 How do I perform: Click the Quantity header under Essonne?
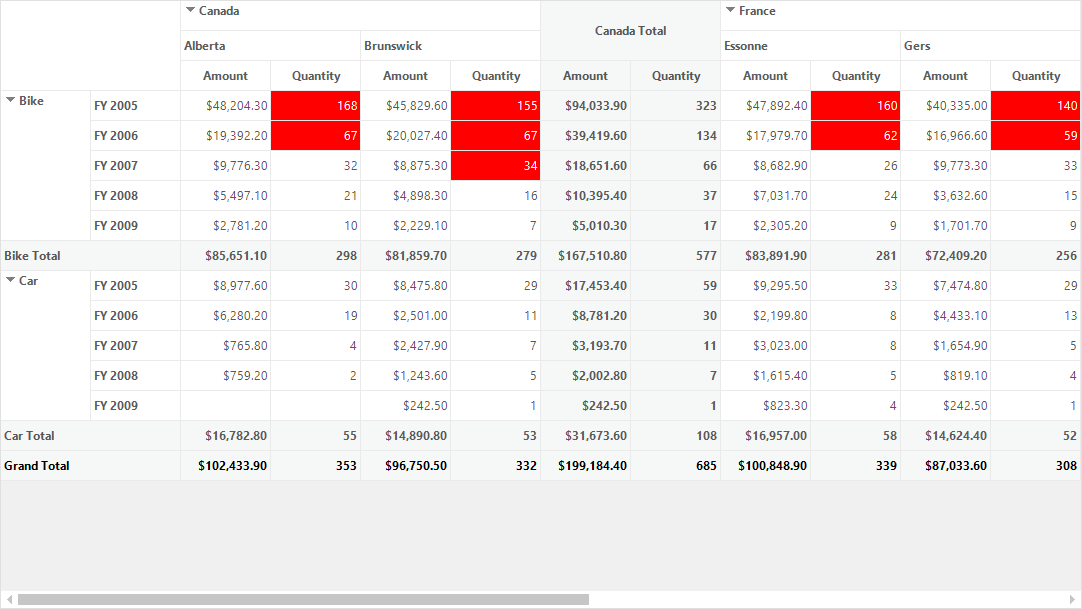pyautogui.click(x=856, y=76)
